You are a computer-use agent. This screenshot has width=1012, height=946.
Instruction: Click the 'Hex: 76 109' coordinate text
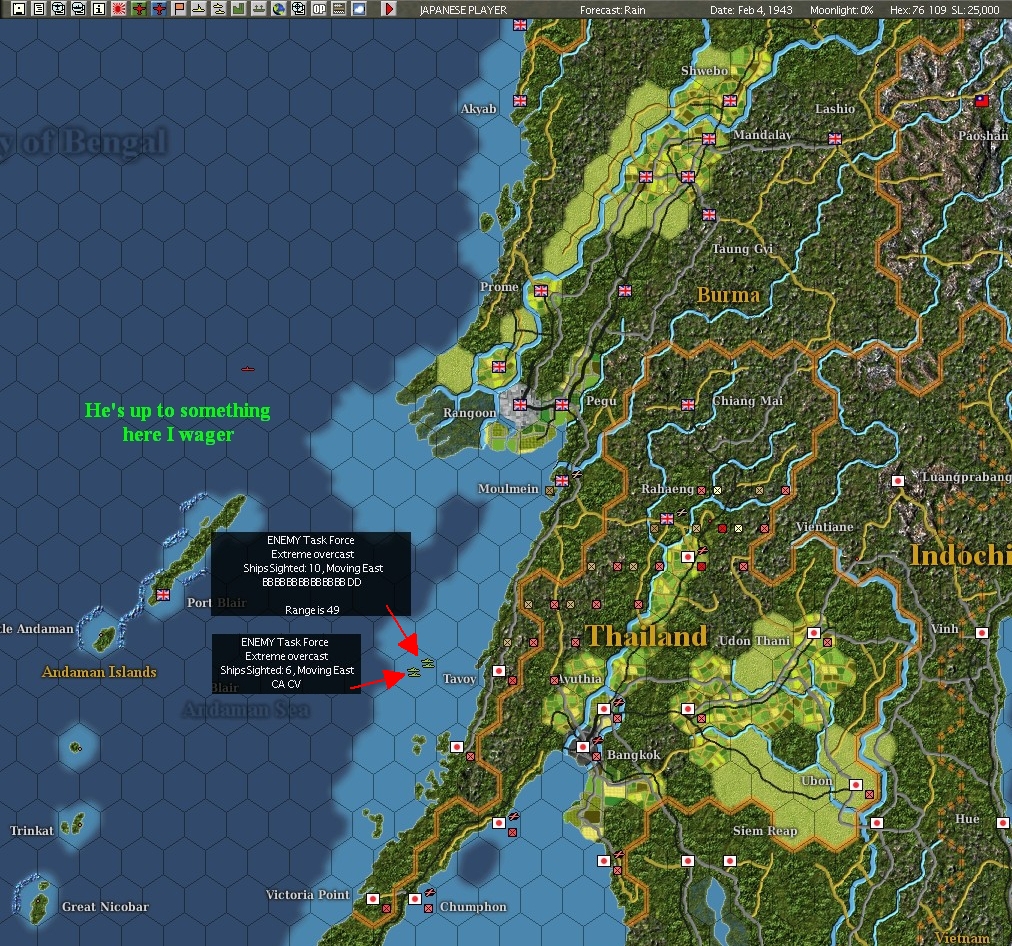[x=918, y=10]
